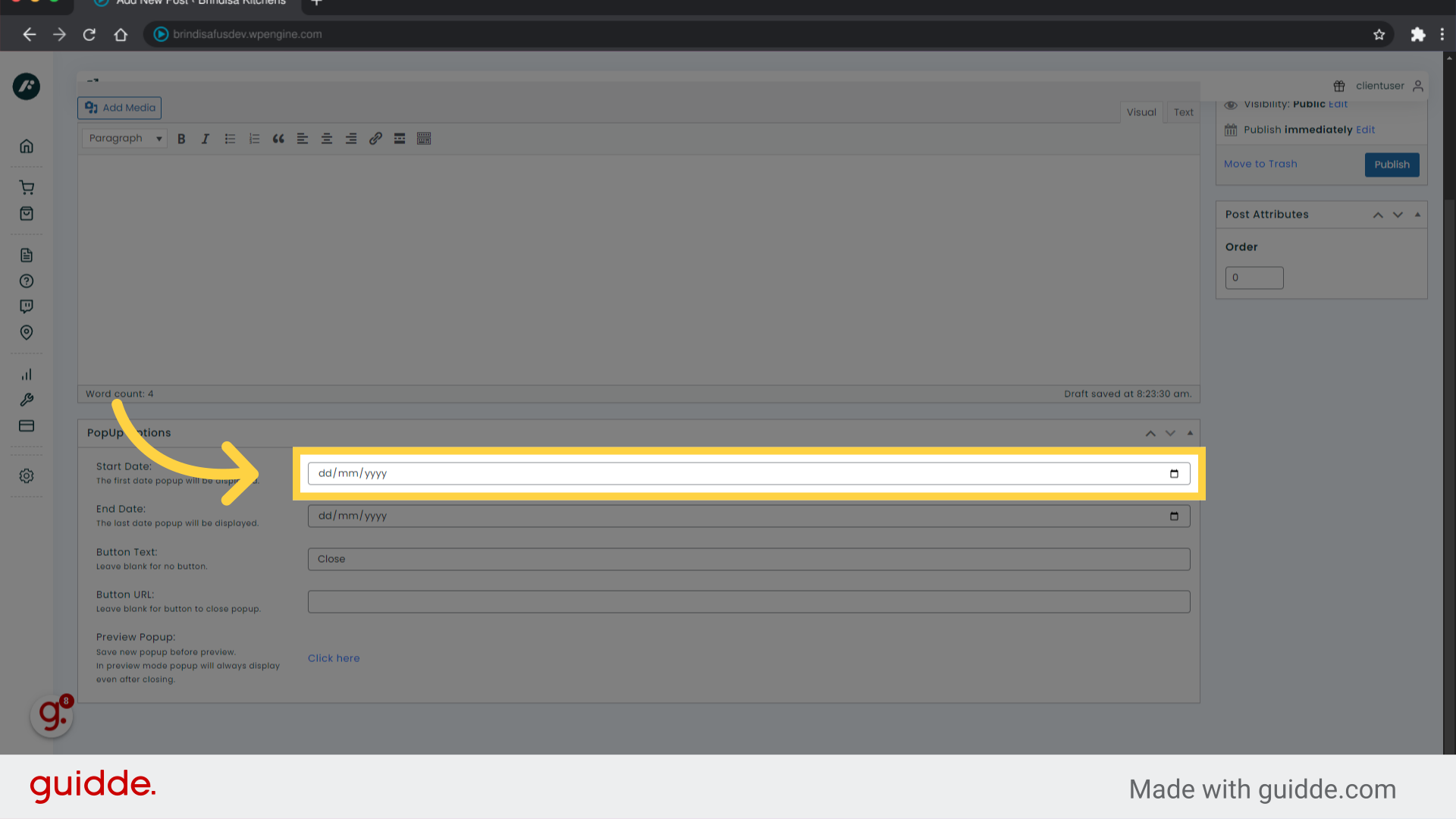Open End Date calendar picker
Screen dimensions: 1456x819
pos(1174,516)
